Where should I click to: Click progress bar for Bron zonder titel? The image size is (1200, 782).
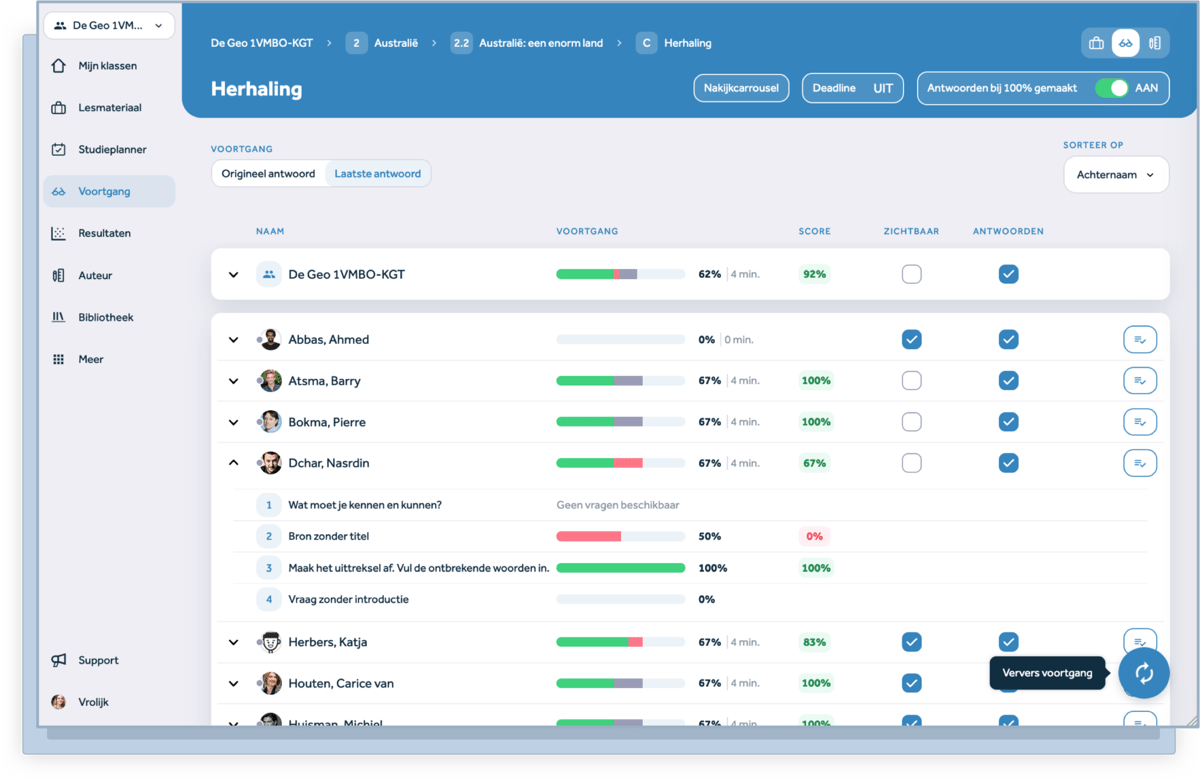click(620, 537)
